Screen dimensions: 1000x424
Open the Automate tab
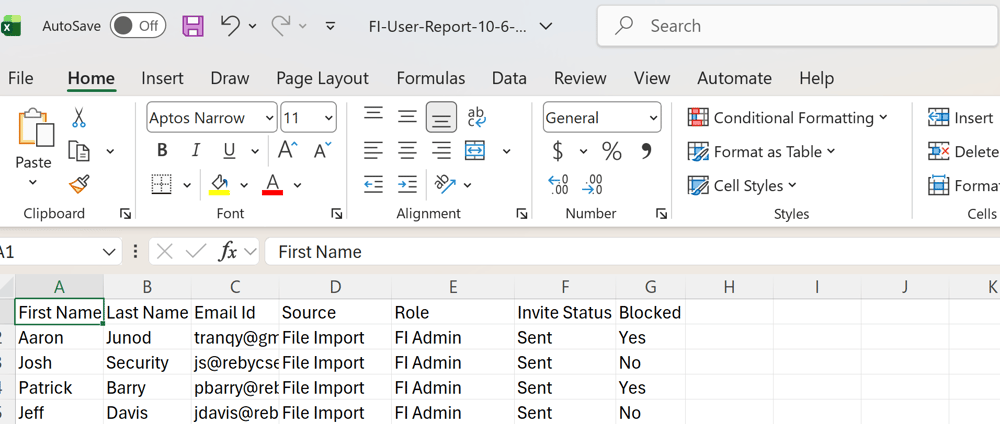[x=734, y=78]
